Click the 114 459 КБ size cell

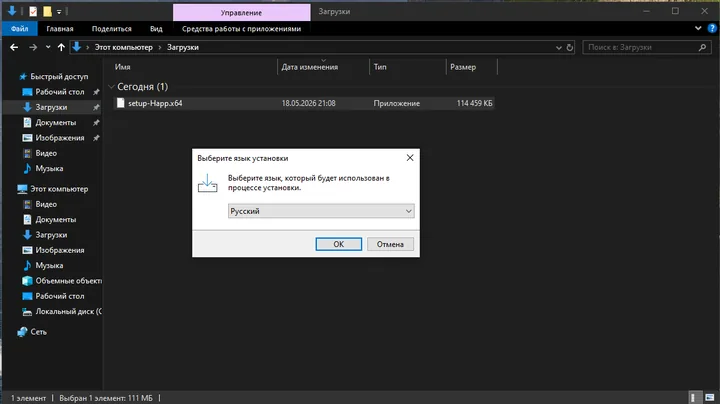click(474, 103)
